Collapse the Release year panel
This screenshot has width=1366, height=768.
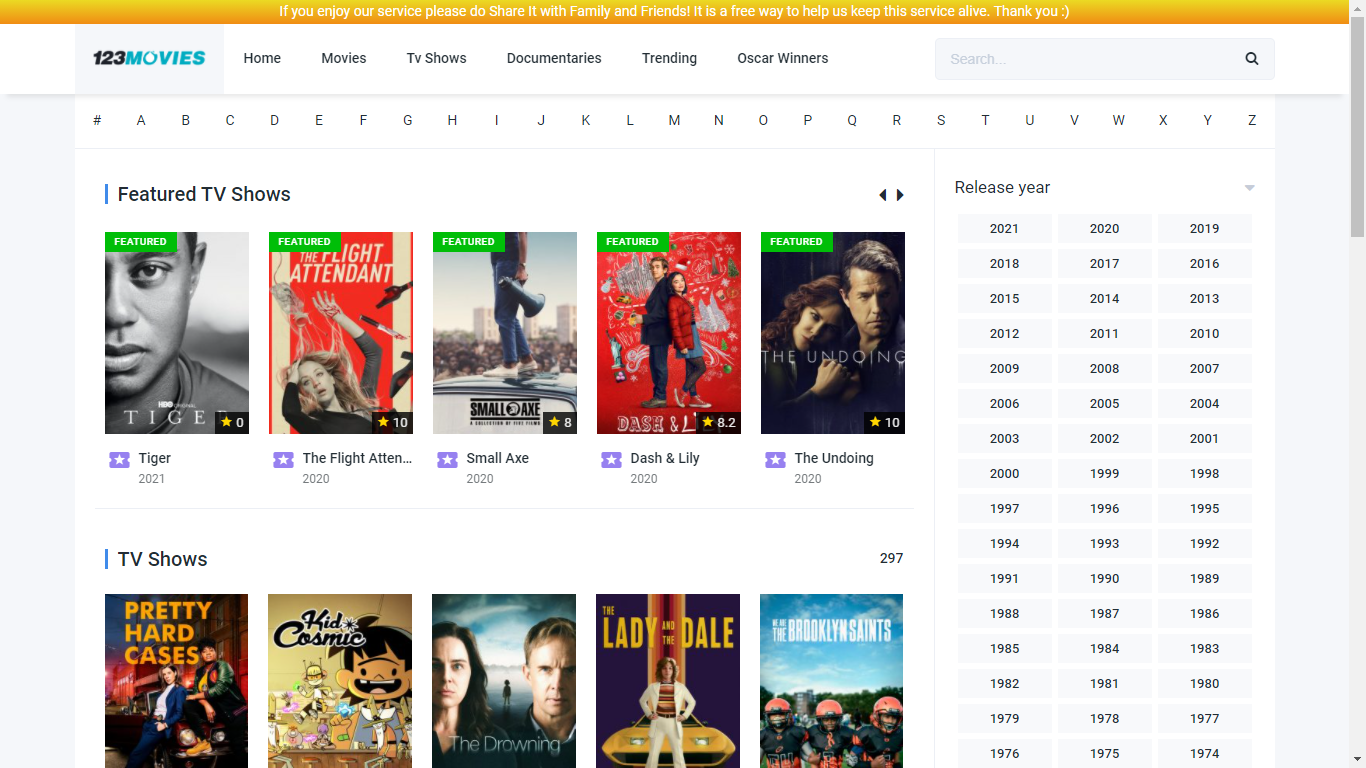pyautogui.click(x=1249, y=188)
